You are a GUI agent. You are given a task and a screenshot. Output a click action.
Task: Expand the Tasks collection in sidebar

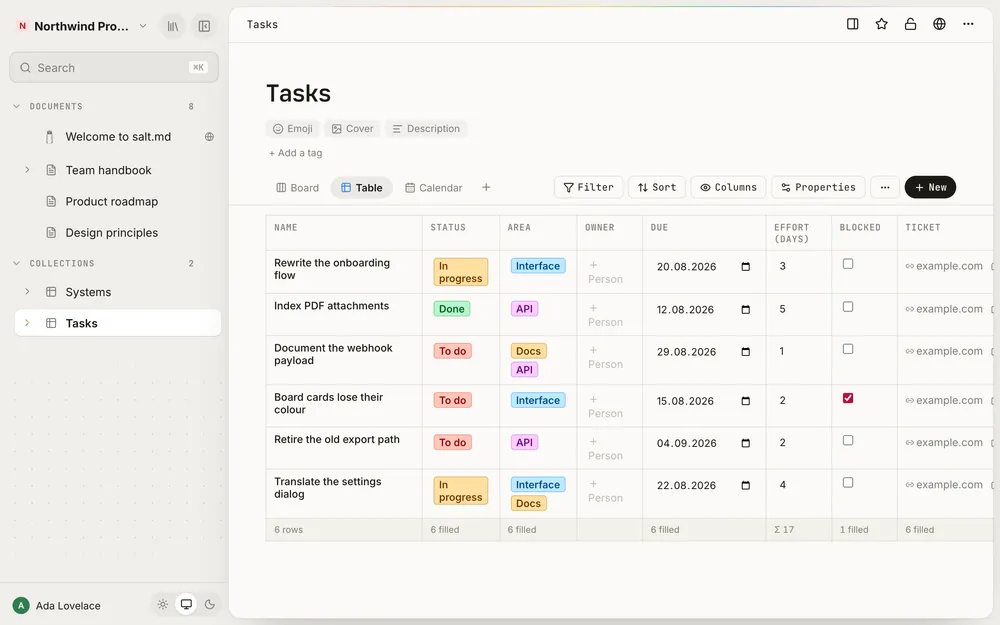27,323
